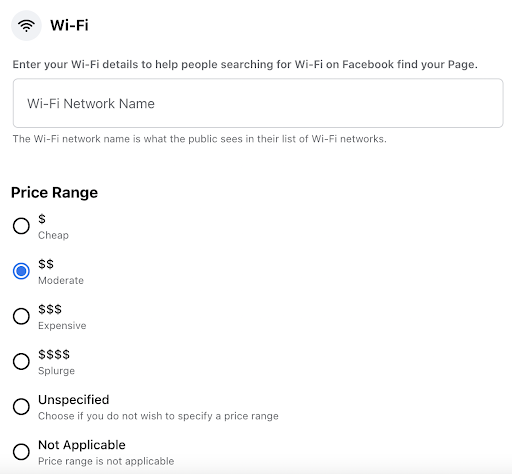This screenshot has height=474, width=512.
Task: Click 'Choose if you do not wish' description
Action: (x=158, y=416)
